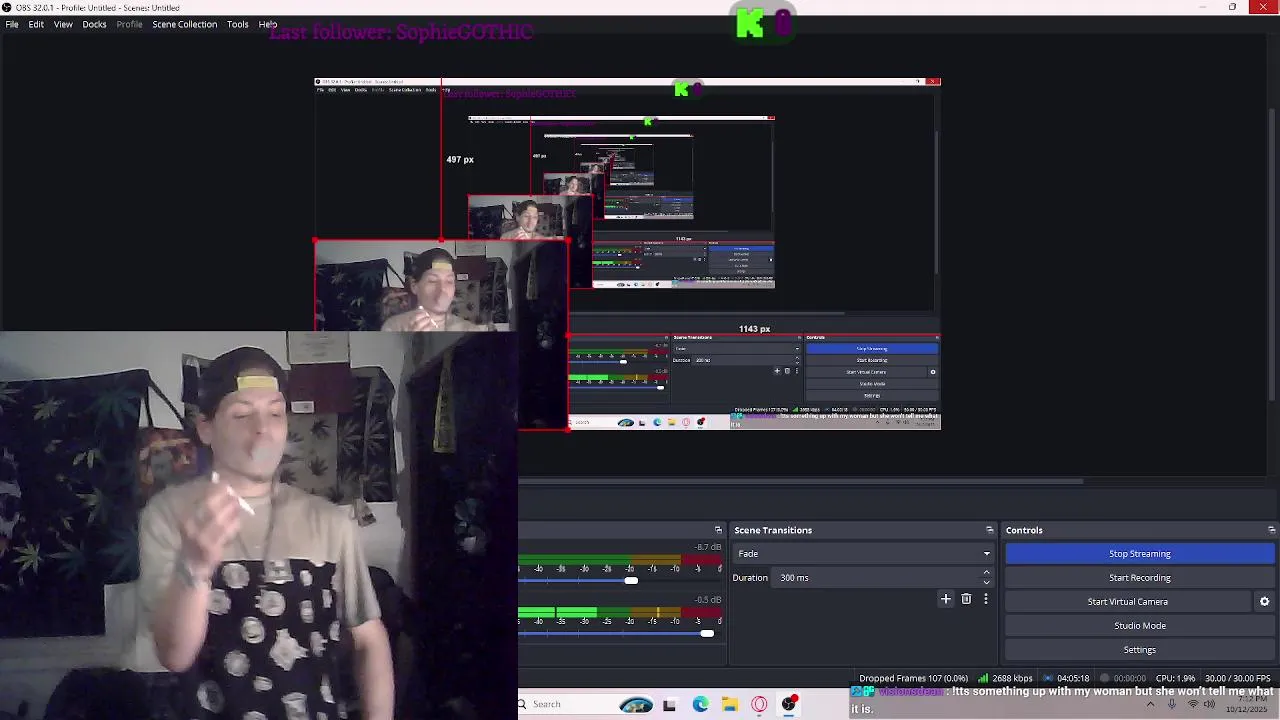
Task: Click the -0.5 dB level reading
Action: [x=709, y=600]
